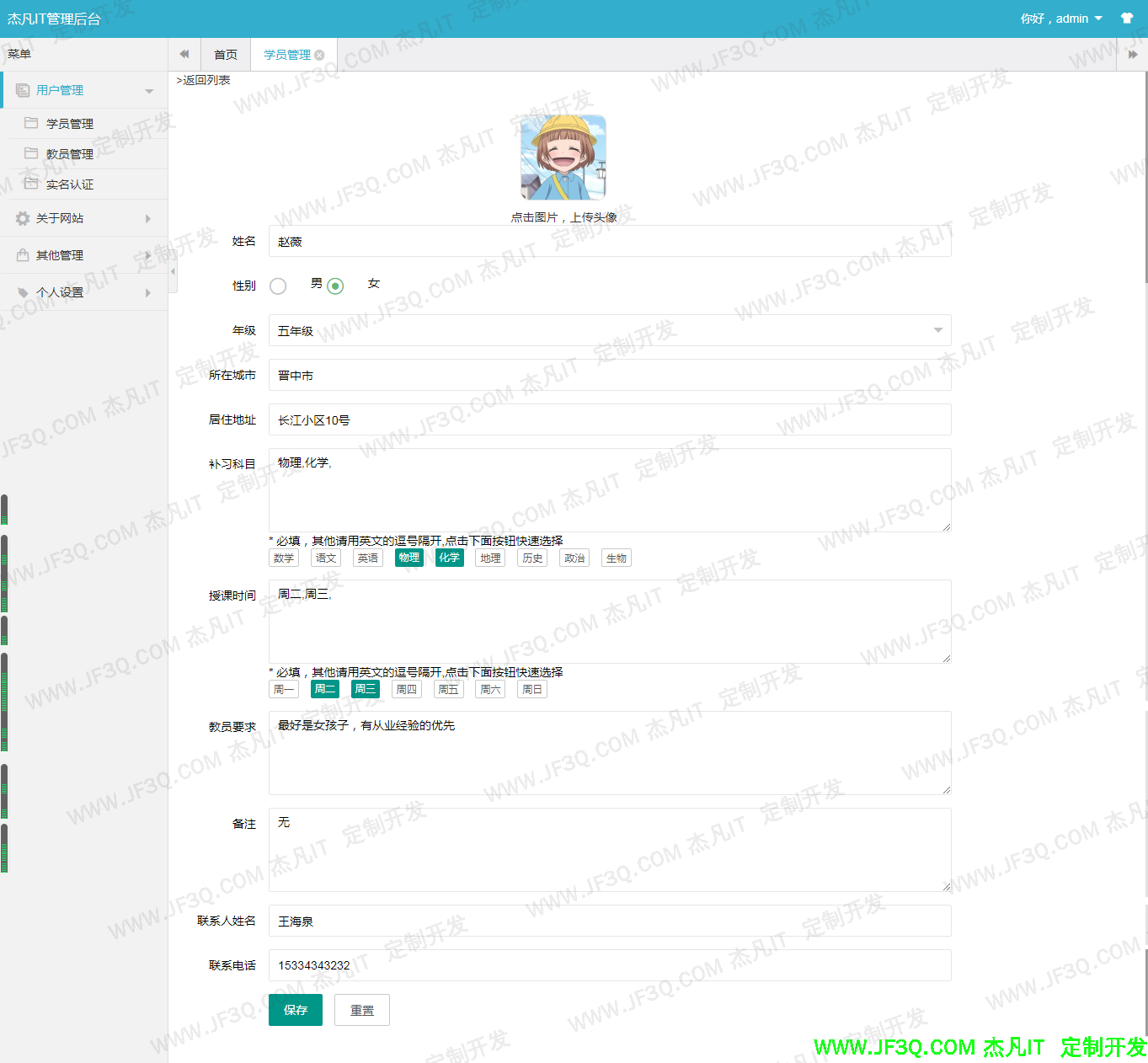Click the folder icon beside 学员管理
This screenshot has width=1148, height=1063.
coord(32,123)
